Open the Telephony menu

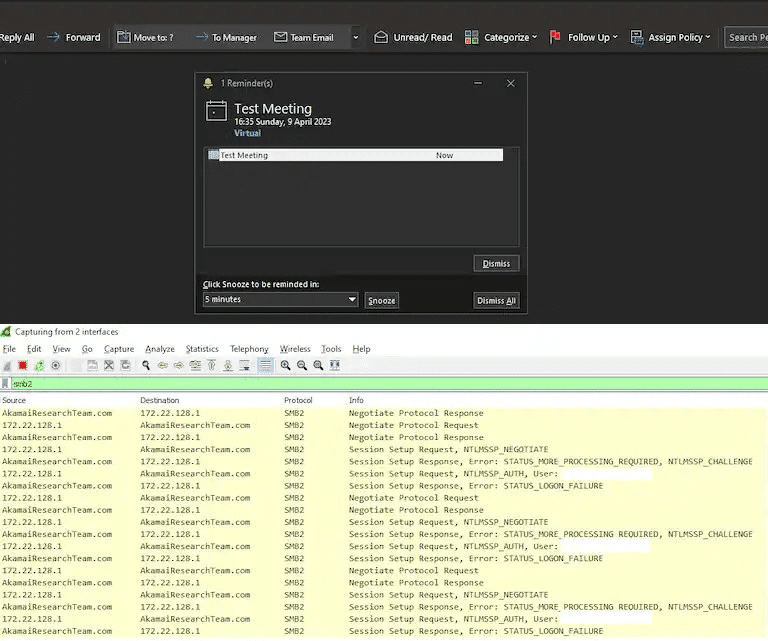coord(249,349)
